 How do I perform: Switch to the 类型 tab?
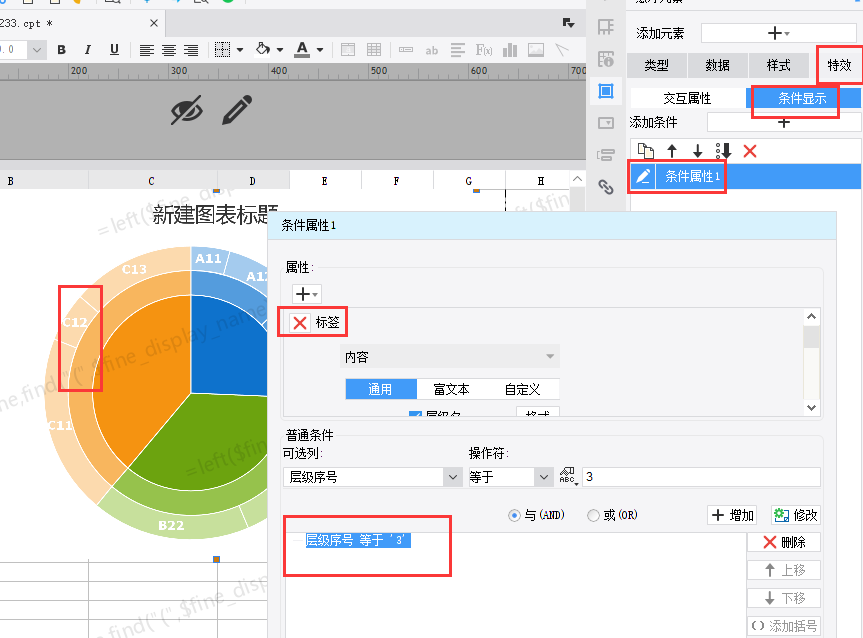coord(657,66)
